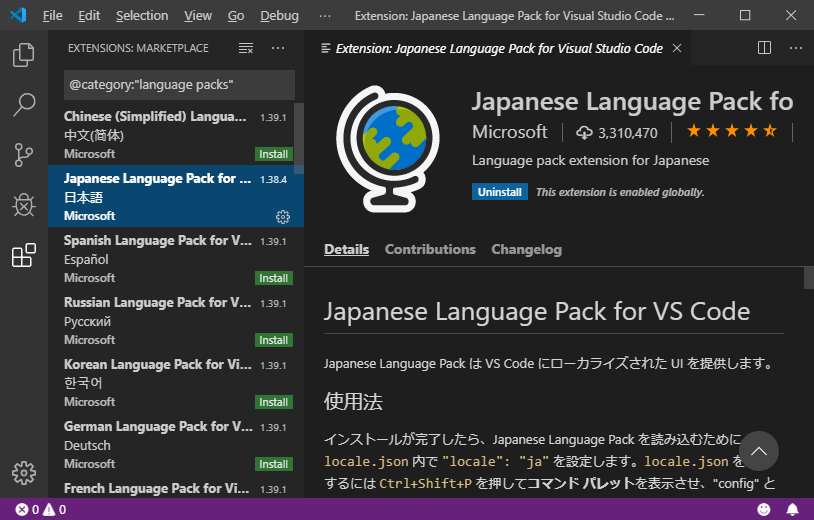Open the Go menu
The width and height of the screenshot is (814, 520).
[x=236, y=16]
